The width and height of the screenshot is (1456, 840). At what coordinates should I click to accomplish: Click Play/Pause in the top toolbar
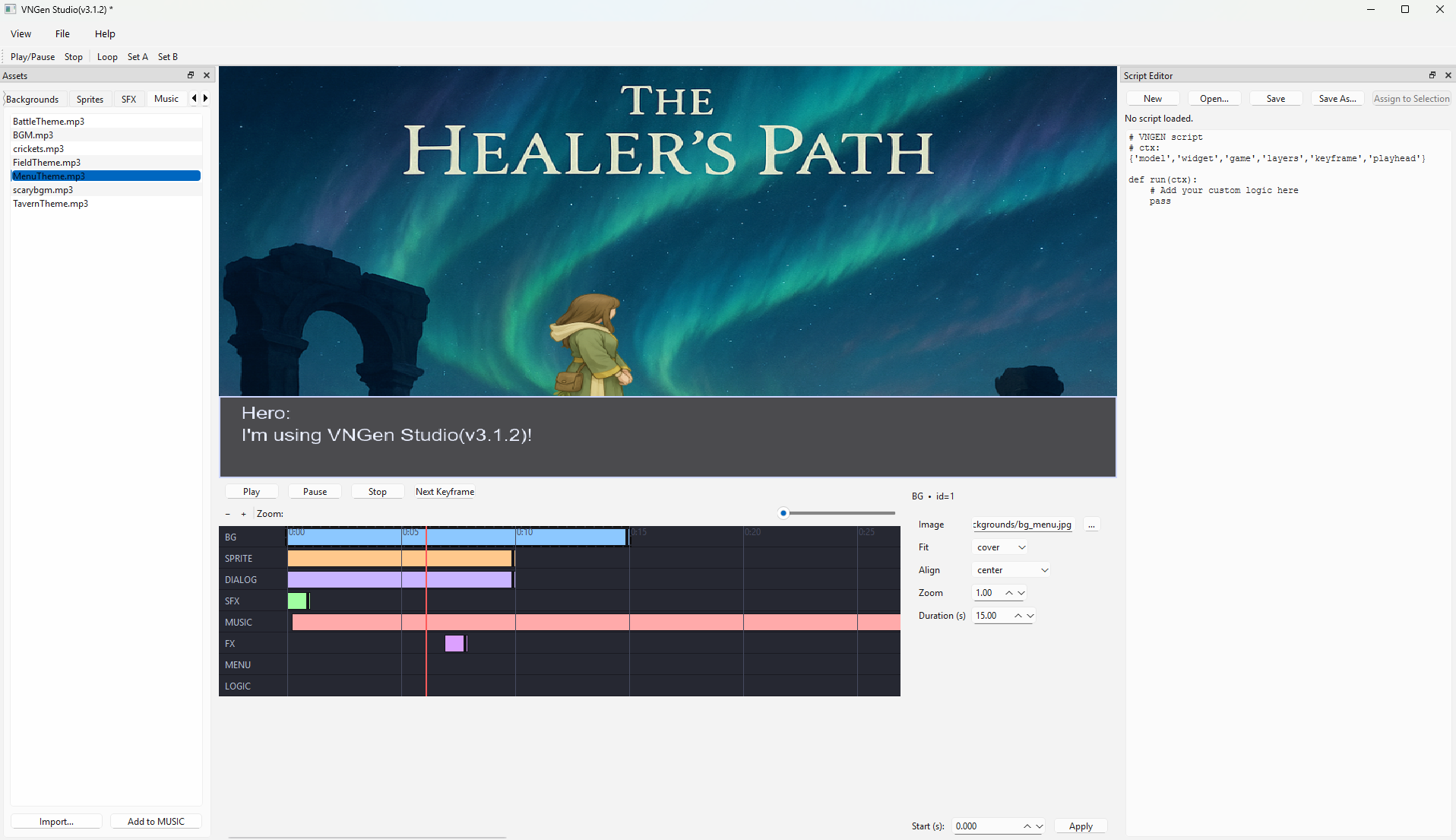pos(33,57)
